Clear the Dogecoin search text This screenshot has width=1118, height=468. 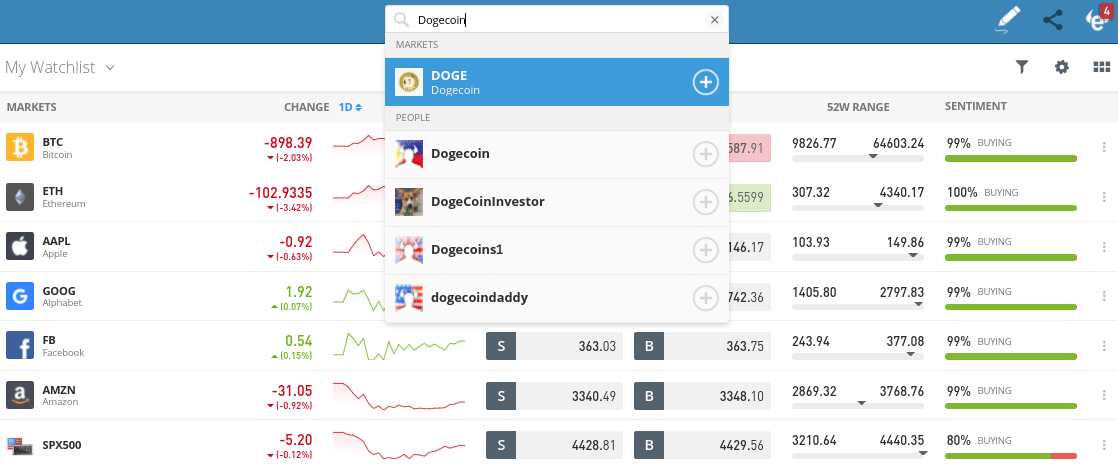point(714,20)
